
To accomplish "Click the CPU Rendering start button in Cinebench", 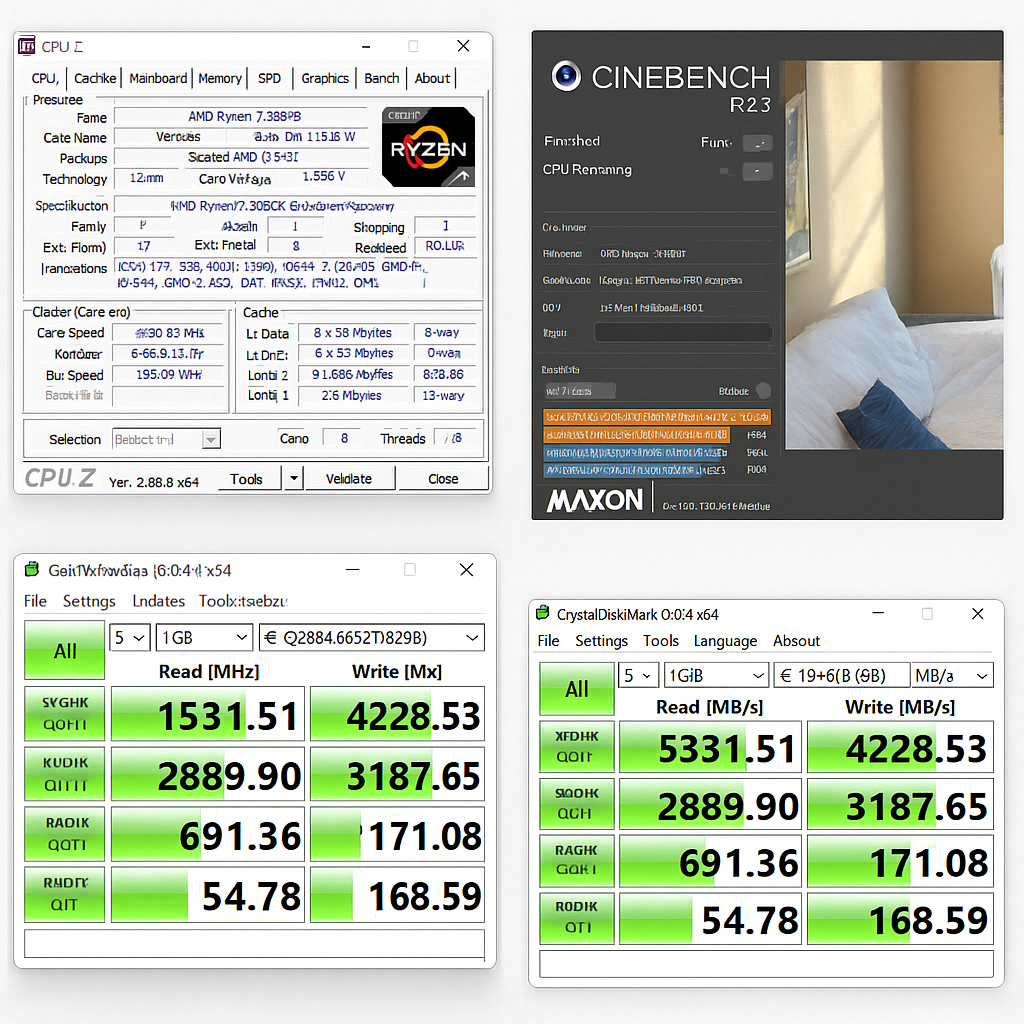I will point(758,172).
